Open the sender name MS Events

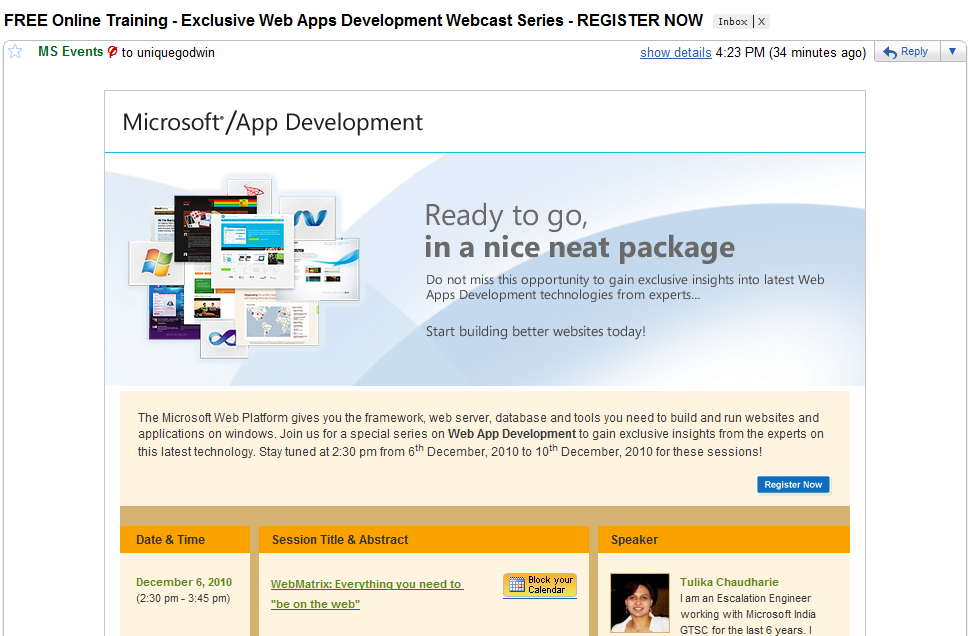(x=70, y=52)
